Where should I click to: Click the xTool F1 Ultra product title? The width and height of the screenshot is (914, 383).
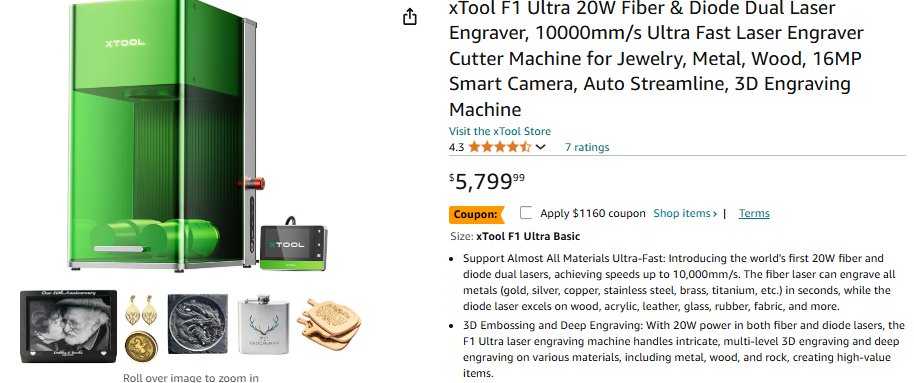[656, 58]
